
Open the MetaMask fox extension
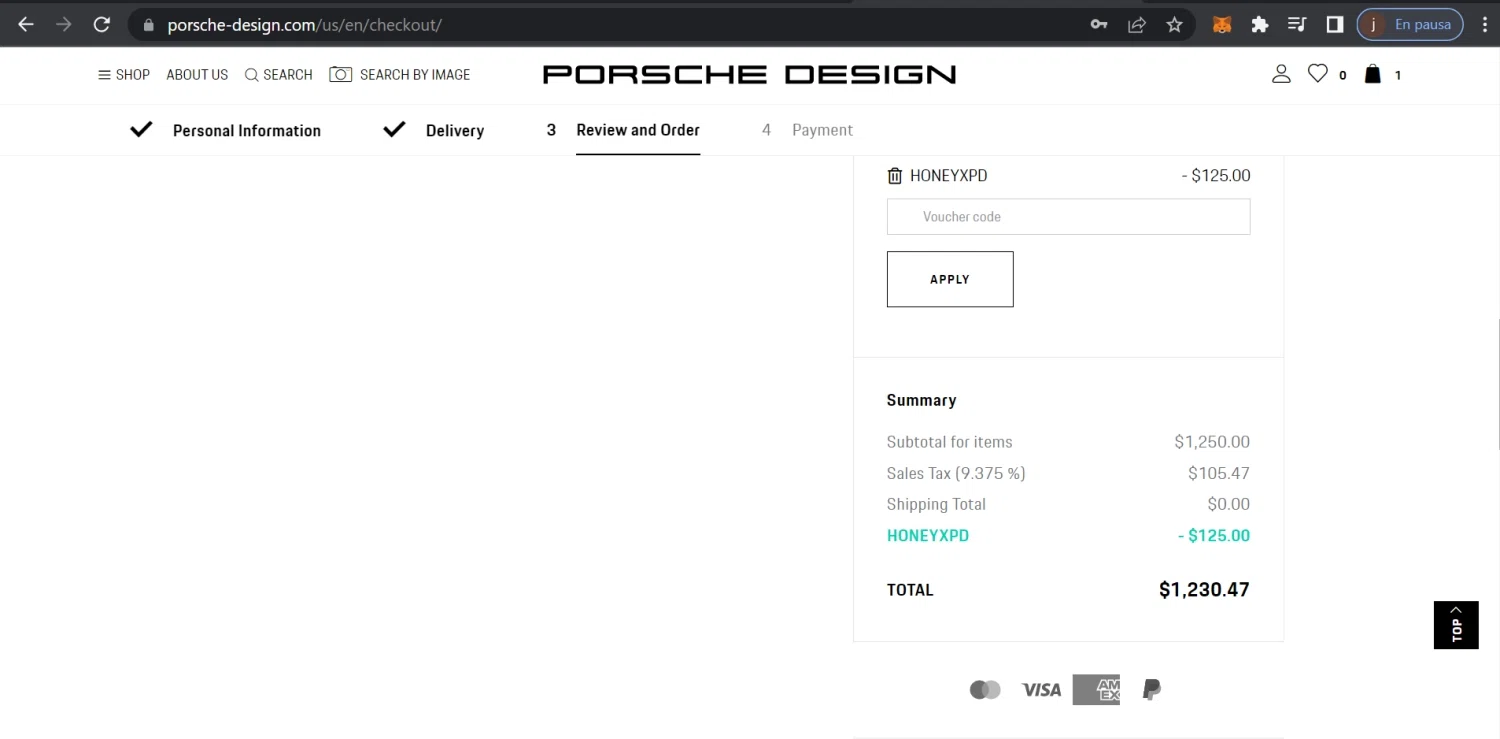click(x=1222, y=25)
